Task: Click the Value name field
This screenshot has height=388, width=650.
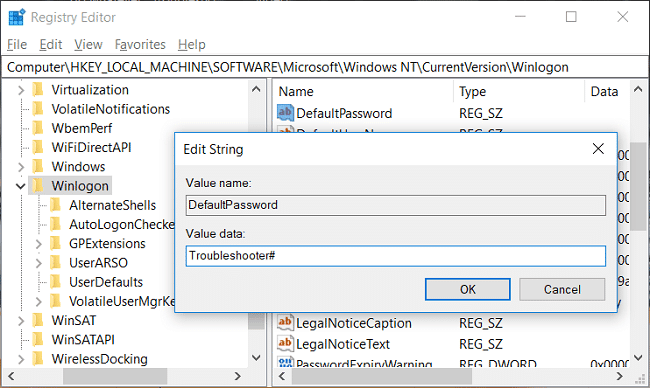Action: (395, 205)
